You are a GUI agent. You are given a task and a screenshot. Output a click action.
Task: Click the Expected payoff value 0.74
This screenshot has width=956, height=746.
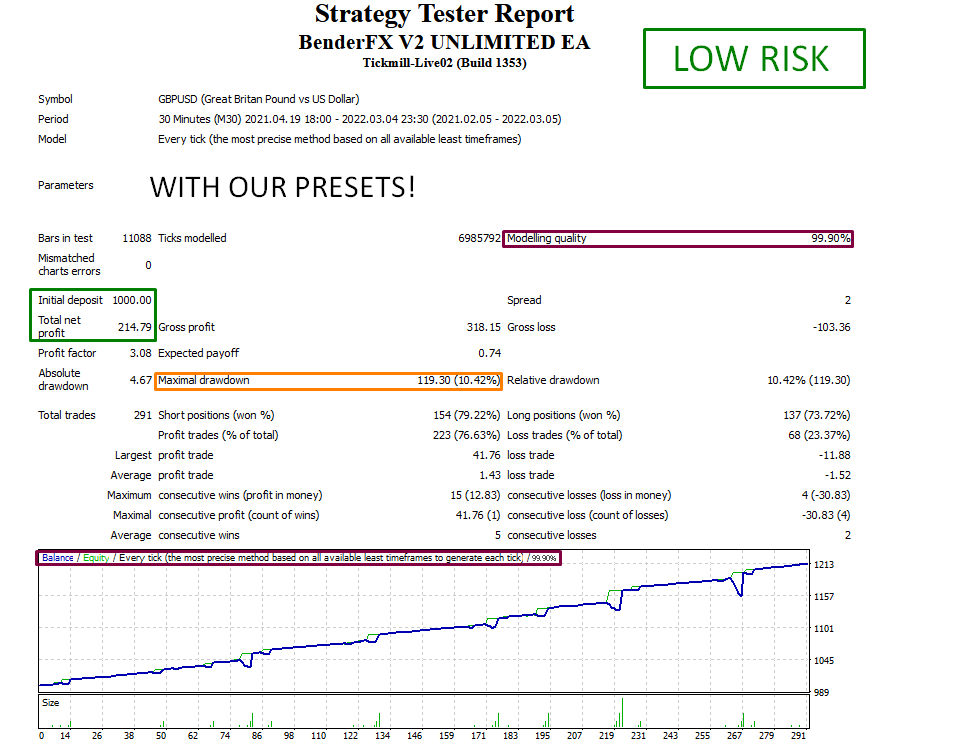tap(490, 353)
